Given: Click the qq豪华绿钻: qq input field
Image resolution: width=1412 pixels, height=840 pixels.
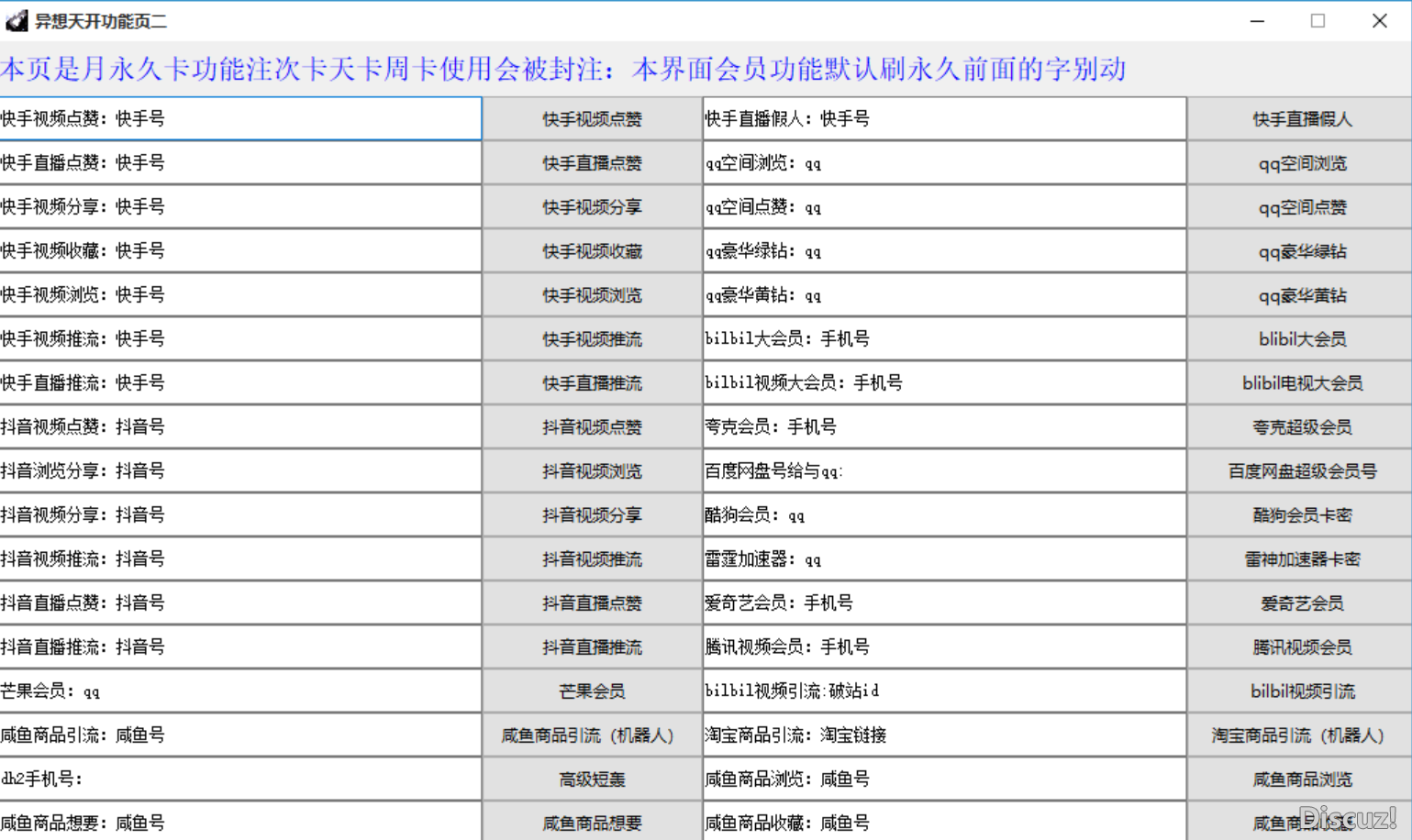Looking at the screenshot, I should click(x=944, y=251).
